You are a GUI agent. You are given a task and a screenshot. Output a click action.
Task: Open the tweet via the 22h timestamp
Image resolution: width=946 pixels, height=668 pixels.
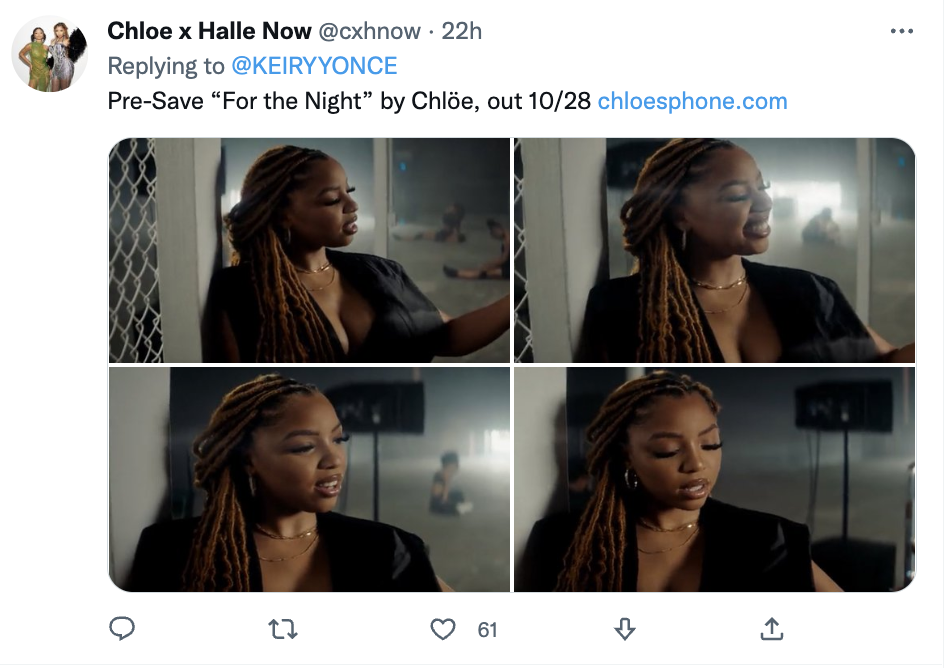(x=462, y=32)
